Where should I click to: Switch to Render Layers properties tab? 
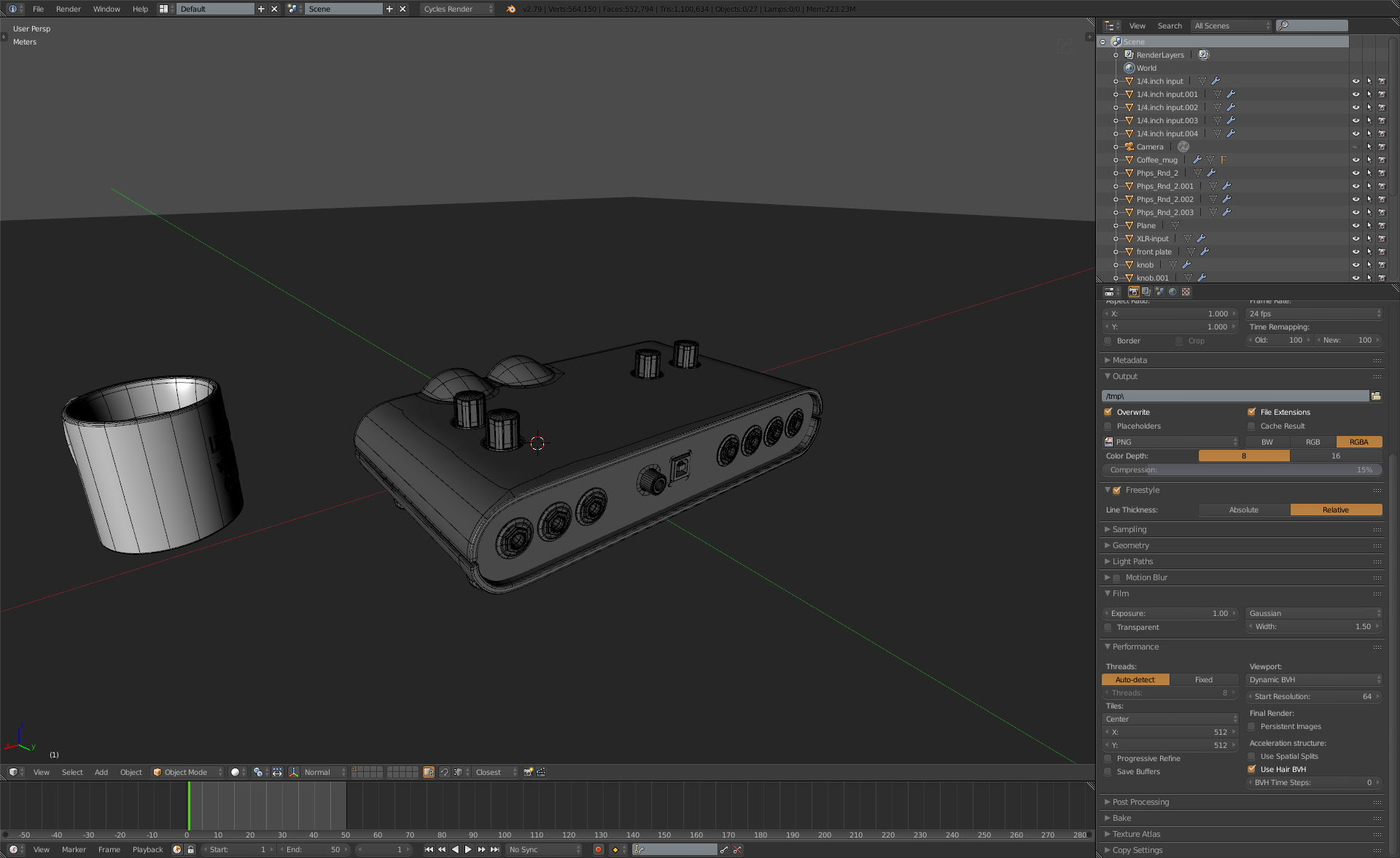point(1146,292)
